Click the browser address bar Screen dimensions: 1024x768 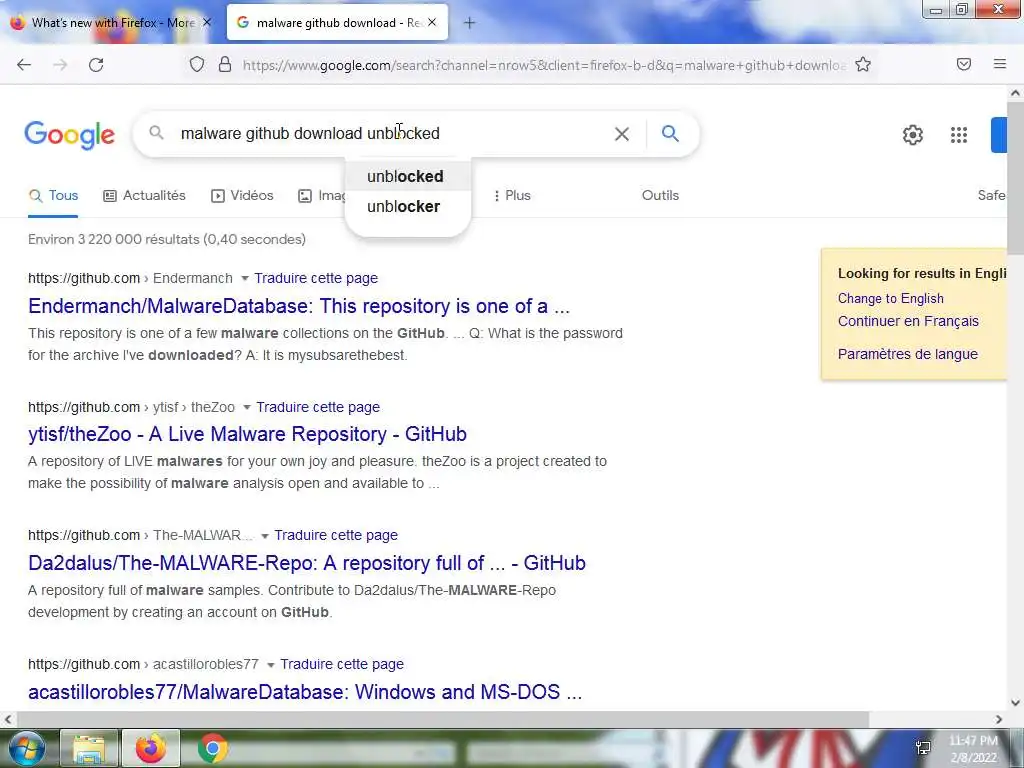point(543,65)
